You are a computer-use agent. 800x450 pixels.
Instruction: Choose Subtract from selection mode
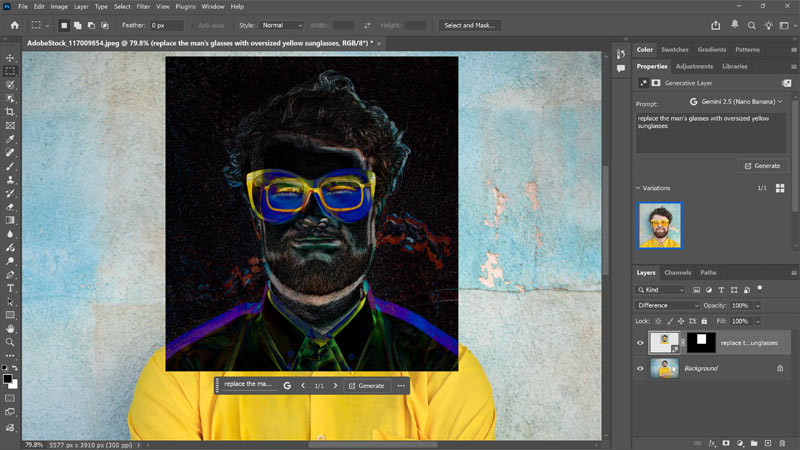(x=91, y=25)
